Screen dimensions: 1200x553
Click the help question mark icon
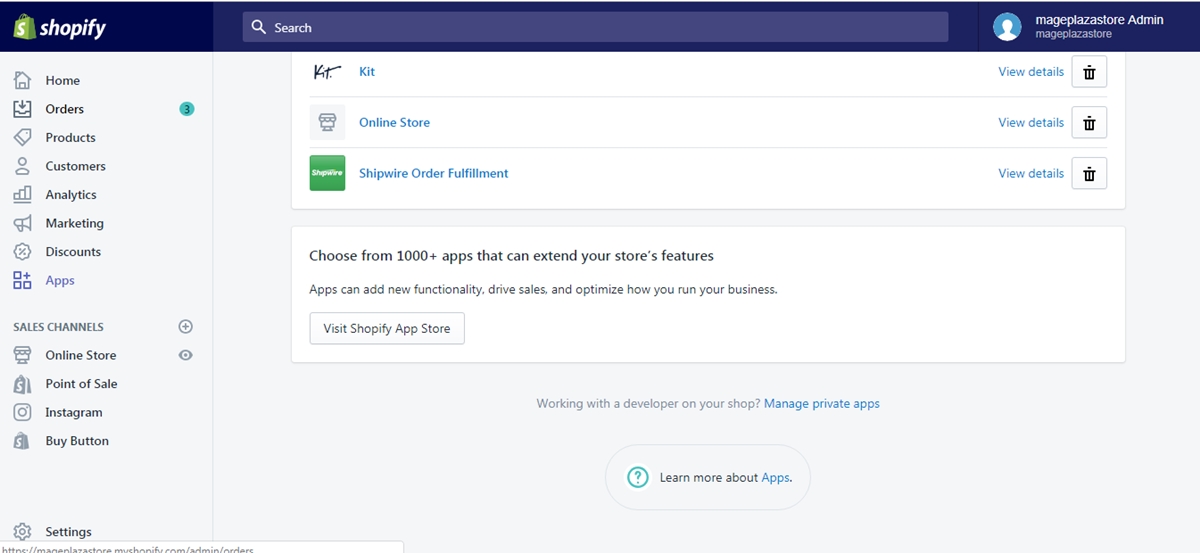tap(638, 477)
